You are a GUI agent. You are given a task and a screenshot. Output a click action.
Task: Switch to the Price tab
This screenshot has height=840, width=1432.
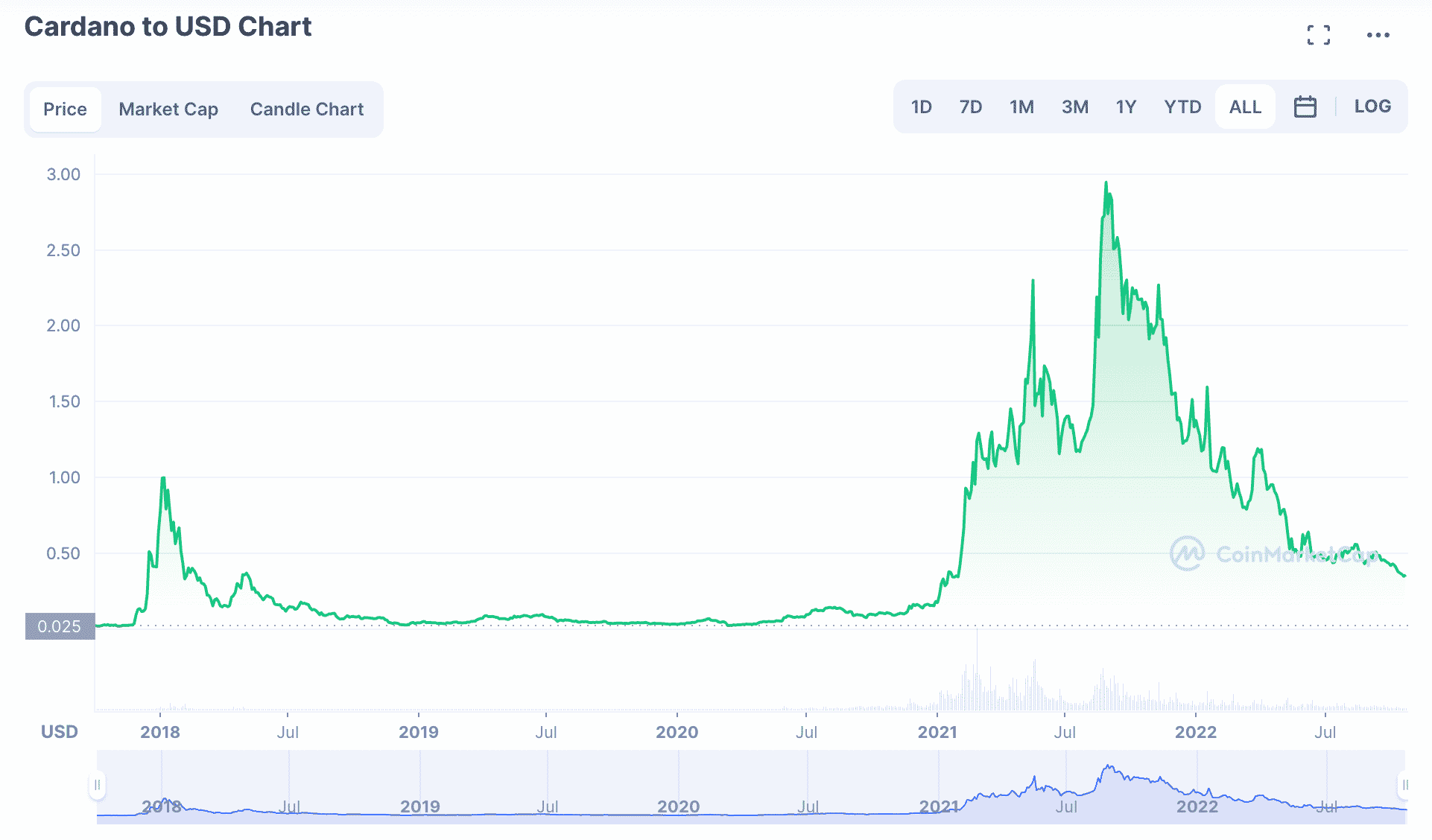66,109
